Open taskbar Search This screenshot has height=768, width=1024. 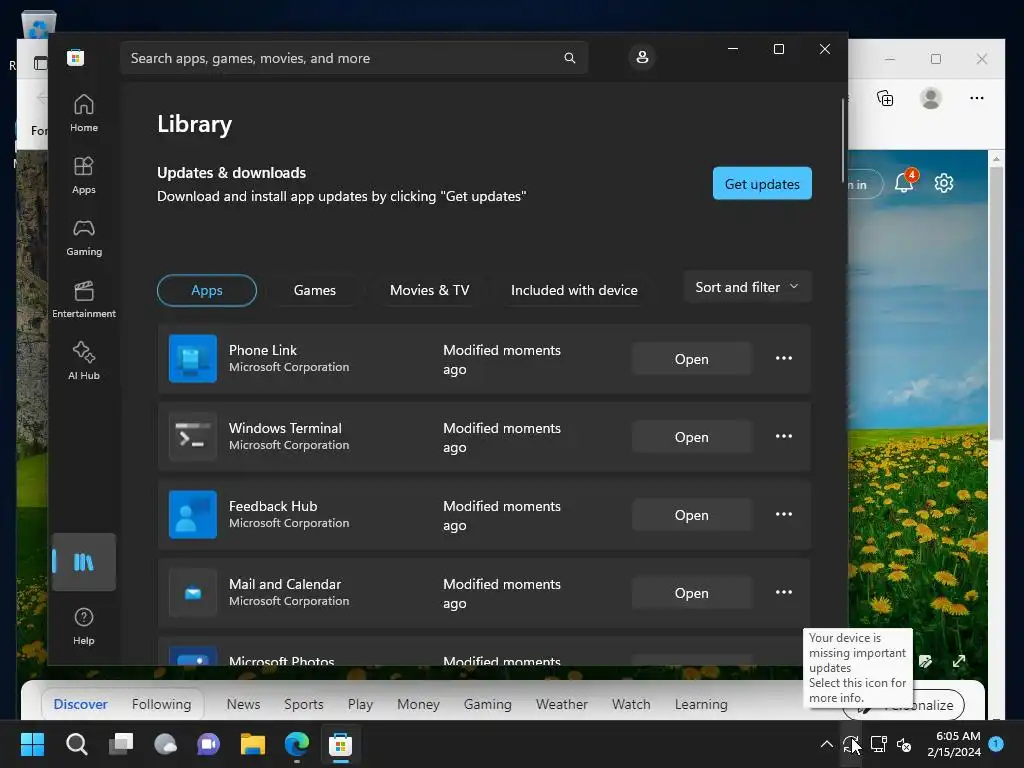coord(76,744)
